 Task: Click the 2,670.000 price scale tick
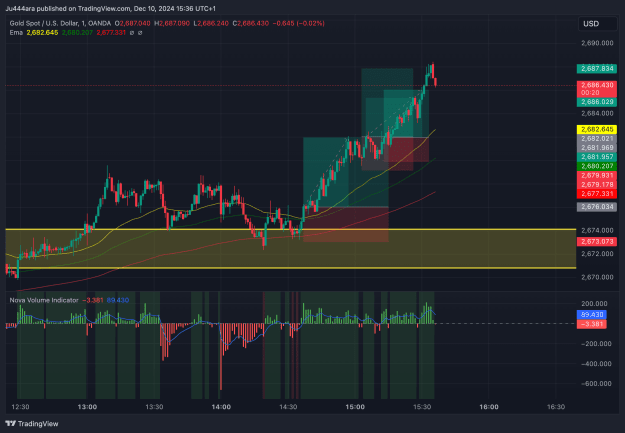point(597,277)
